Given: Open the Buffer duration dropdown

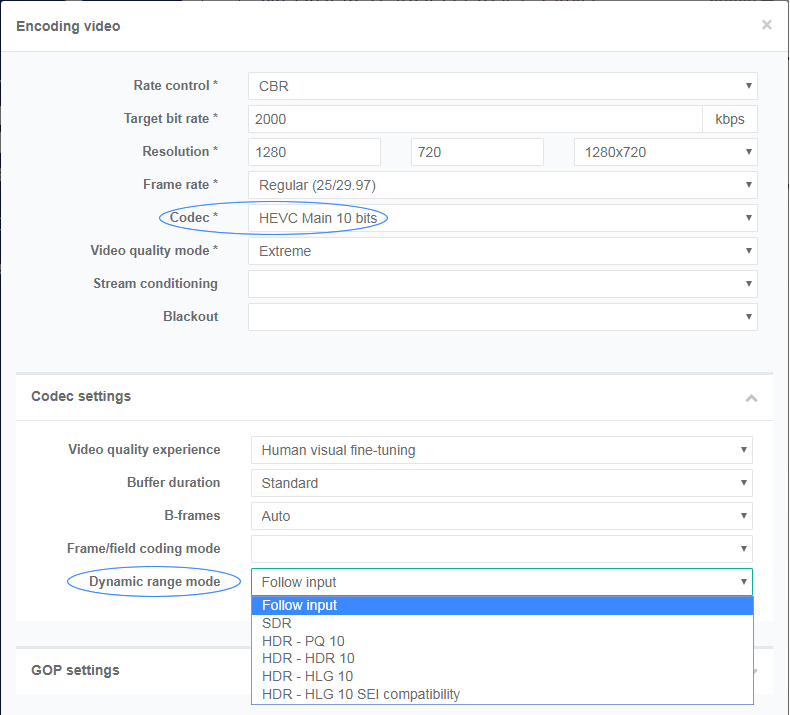Looking at the screenshot, I should click(x=501, y=483).
